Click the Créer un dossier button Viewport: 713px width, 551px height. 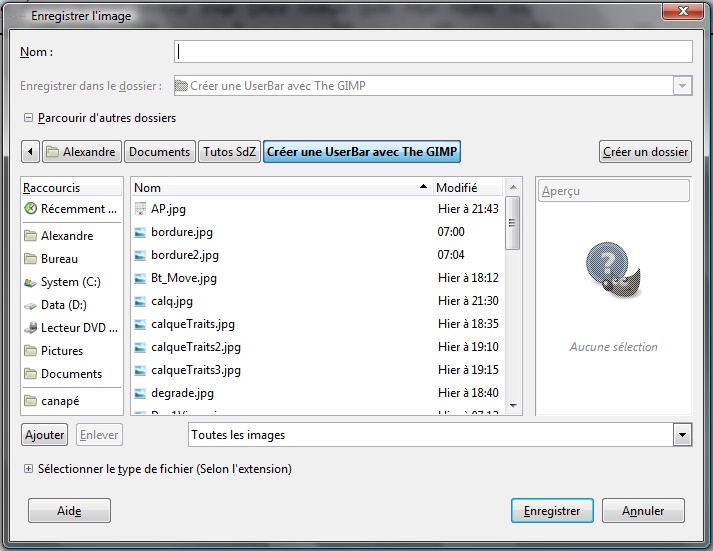[645, 152]
